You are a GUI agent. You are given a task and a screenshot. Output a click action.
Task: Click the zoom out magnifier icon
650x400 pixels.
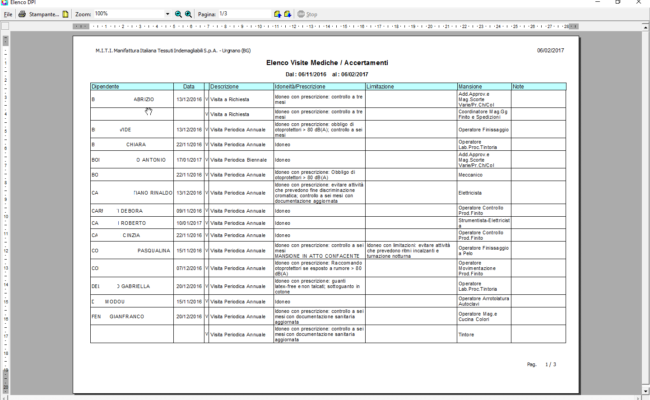[x=178, y=14]
